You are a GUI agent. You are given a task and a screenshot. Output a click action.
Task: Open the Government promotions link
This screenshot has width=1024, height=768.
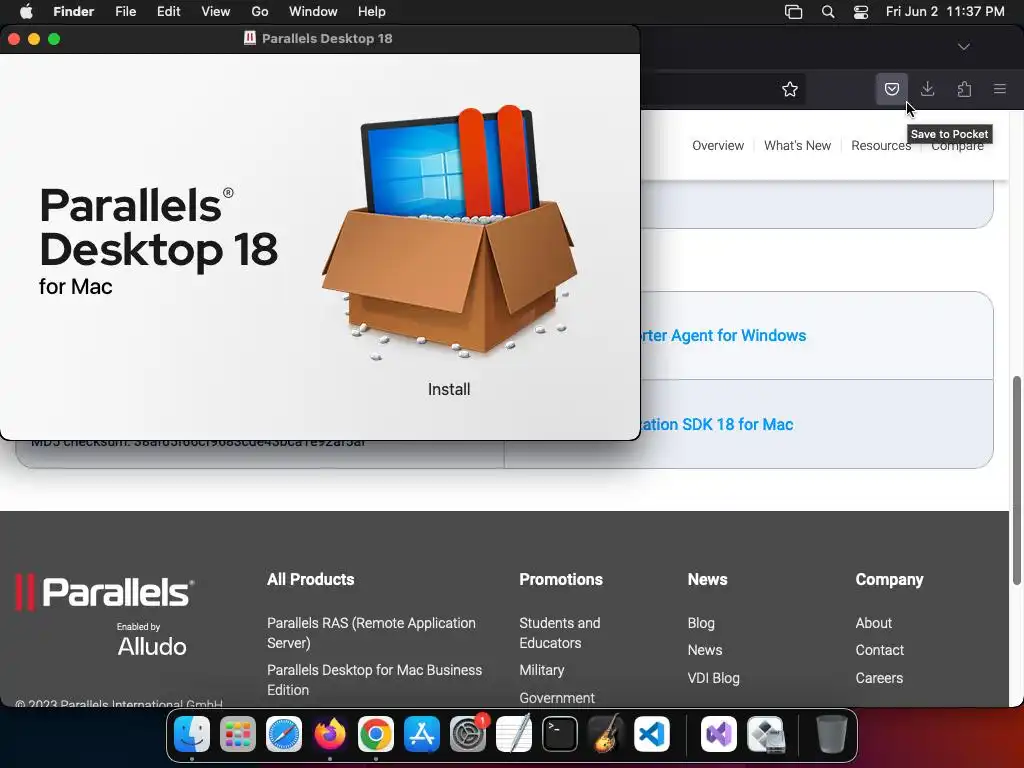(556, 698)
